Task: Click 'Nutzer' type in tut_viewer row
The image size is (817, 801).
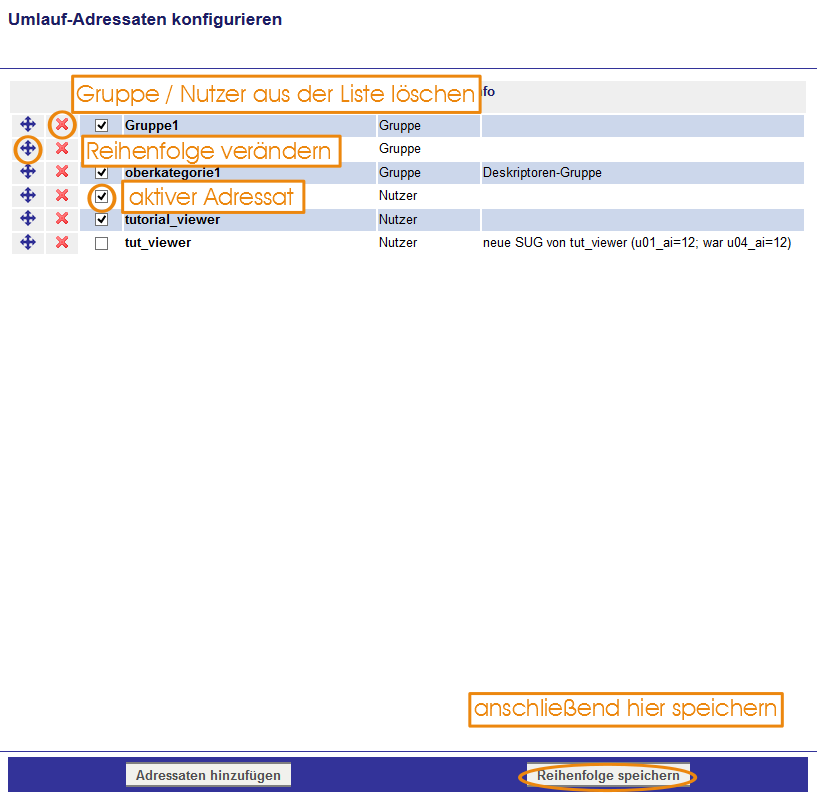Action: (398, 242)
